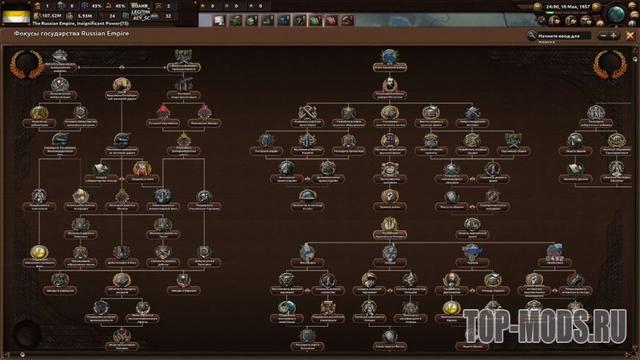Decrease game speed left of the date

538,7
